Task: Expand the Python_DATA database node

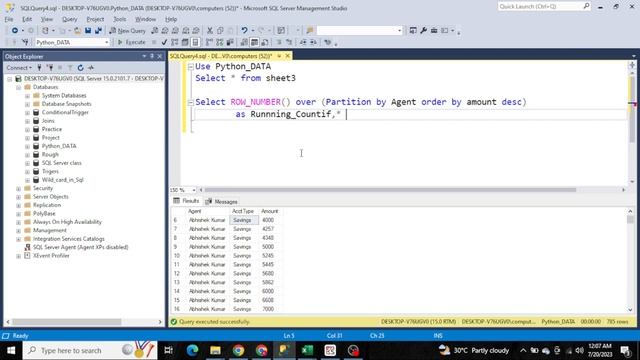Action: click(27, 146)
